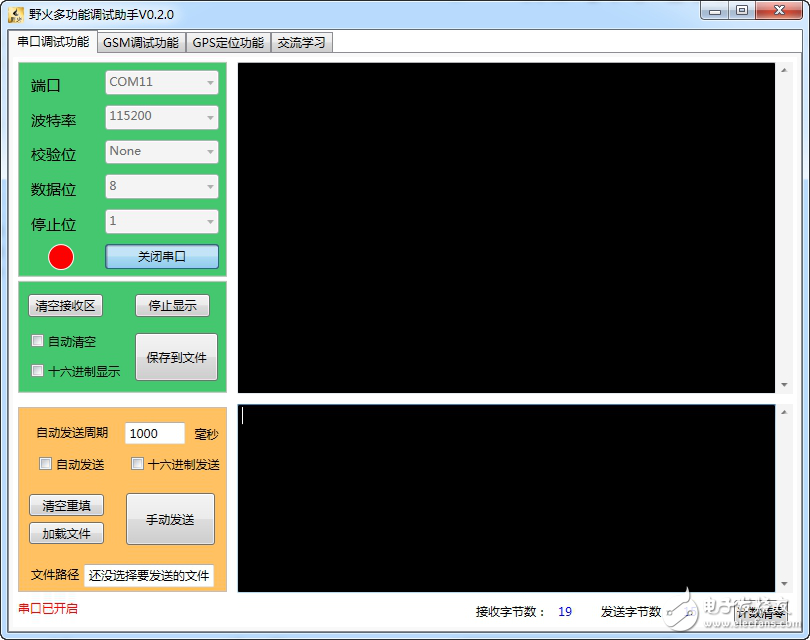This screenshot has width=810, height=640.
Task: Enable 十六进制发送 hex send mode
Action: pyautogui.click(x=136, y=463)
